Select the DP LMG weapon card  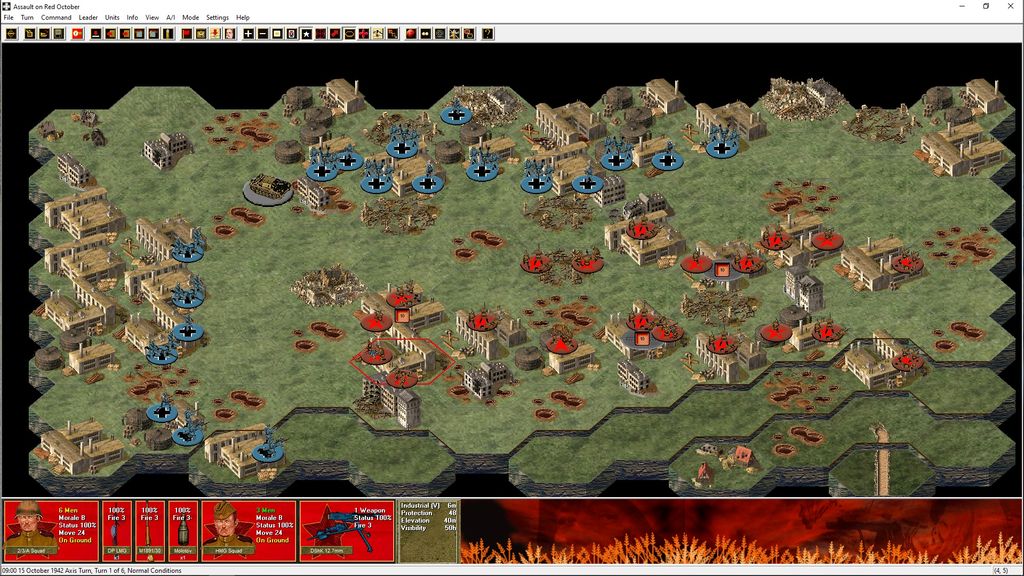coord(117,531)
